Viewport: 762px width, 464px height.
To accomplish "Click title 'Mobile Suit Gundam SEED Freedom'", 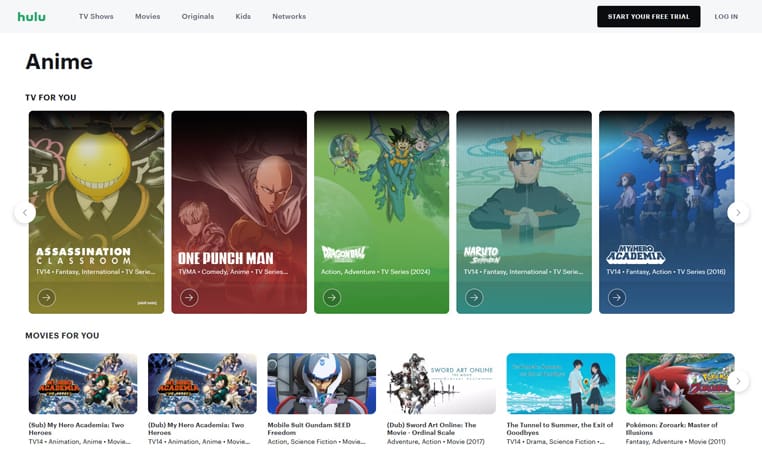I will (x=309, y=429).
